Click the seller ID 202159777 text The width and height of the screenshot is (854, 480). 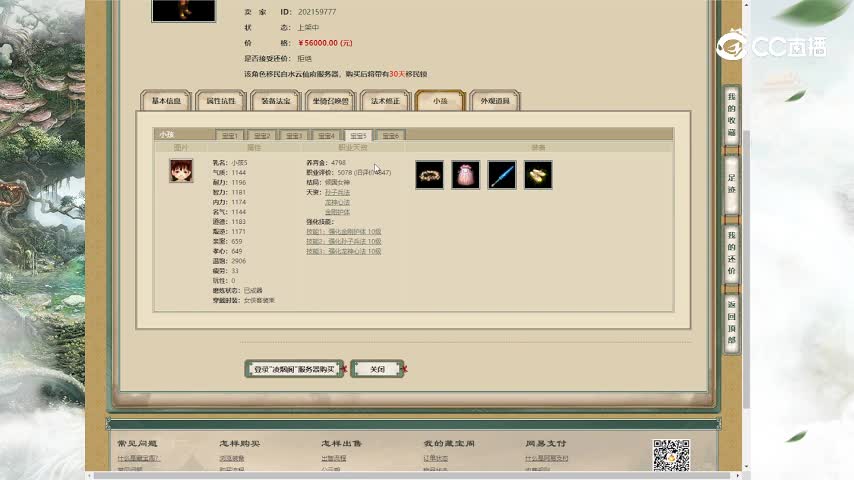coord(317,12)
